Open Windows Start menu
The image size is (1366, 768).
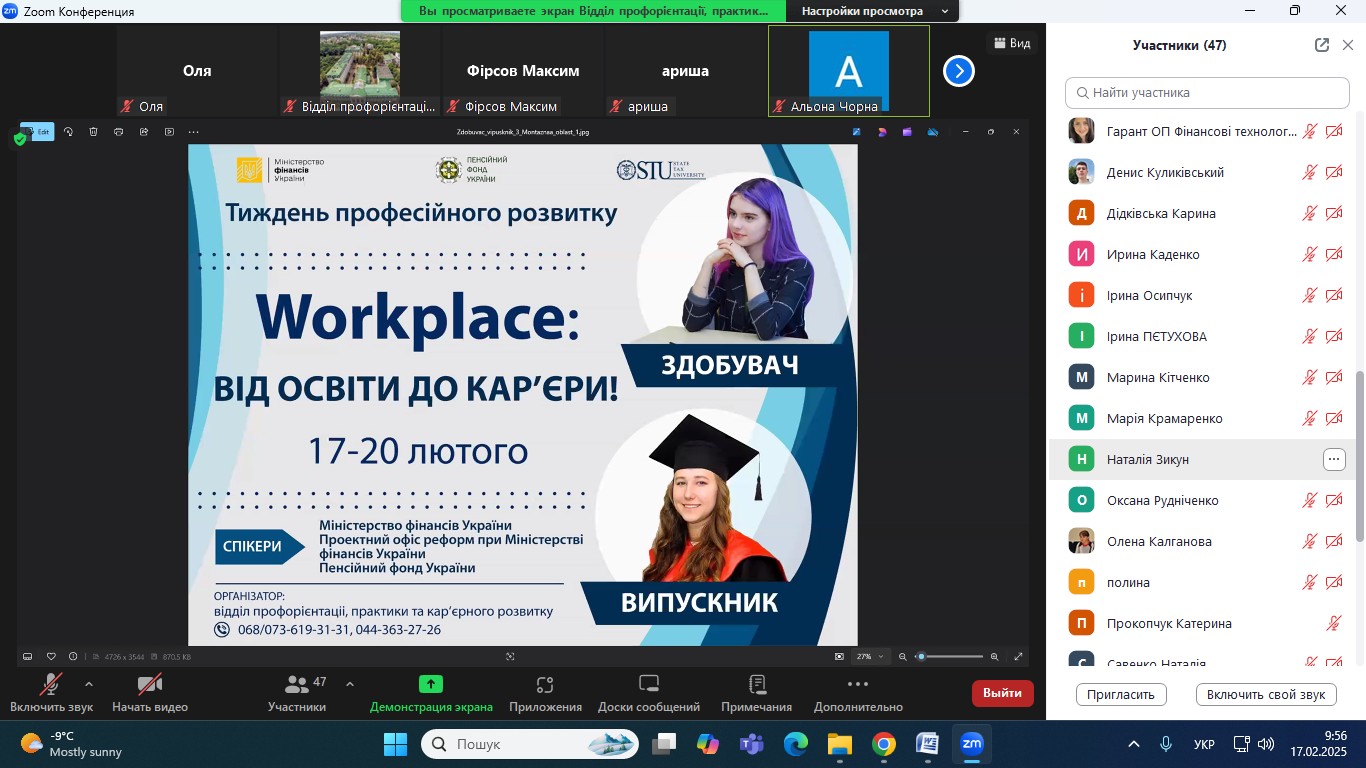pos(396,745)
